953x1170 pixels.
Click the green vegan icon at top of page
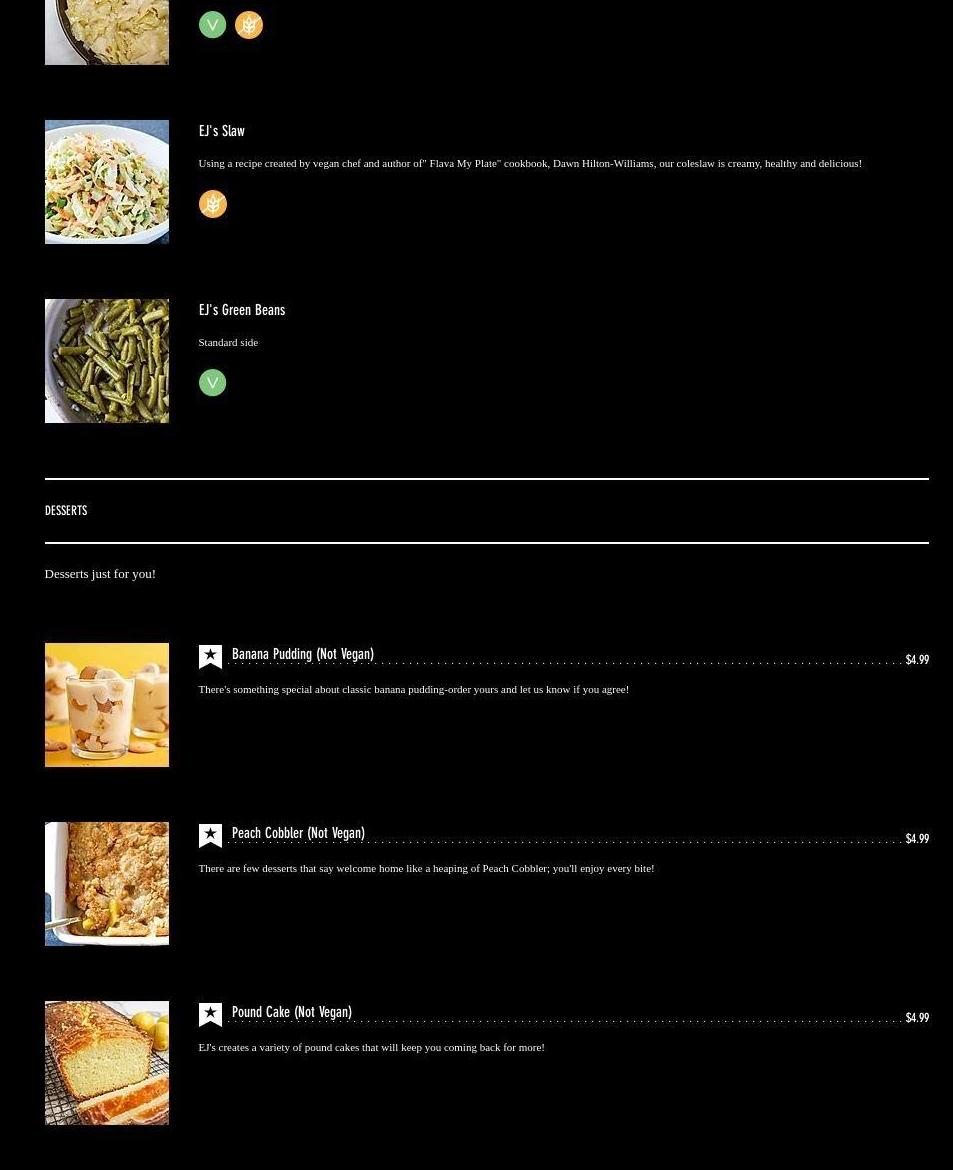[x=213, y=25]
